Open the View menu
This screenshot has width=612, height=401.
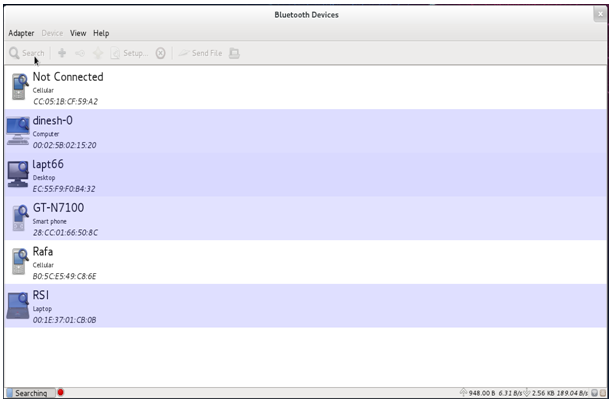coord(78,33)
